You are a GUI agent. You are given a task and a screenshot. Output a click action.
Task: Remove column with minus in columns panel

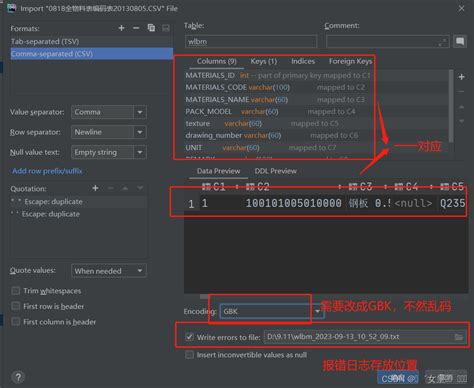[x=461, y=91]
